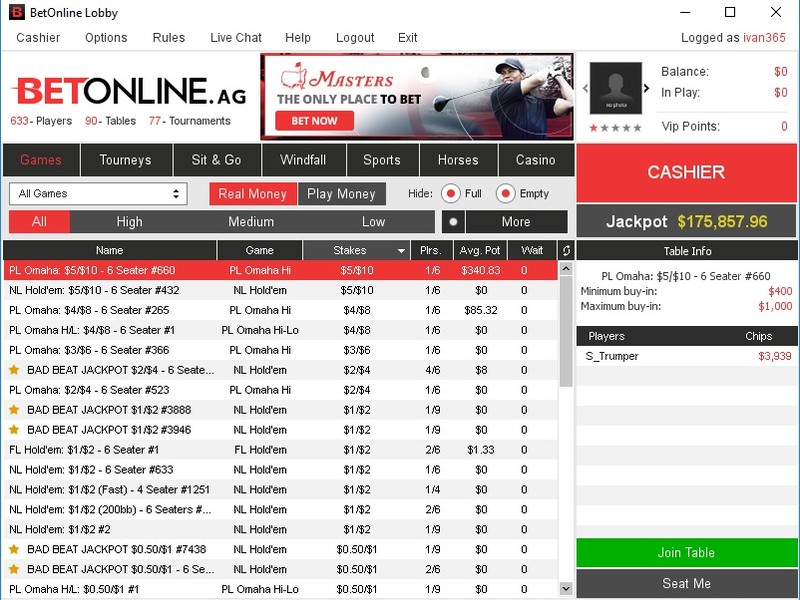Sort by Wait column header
Screen dimensions: 800x600
pos(532,251)
